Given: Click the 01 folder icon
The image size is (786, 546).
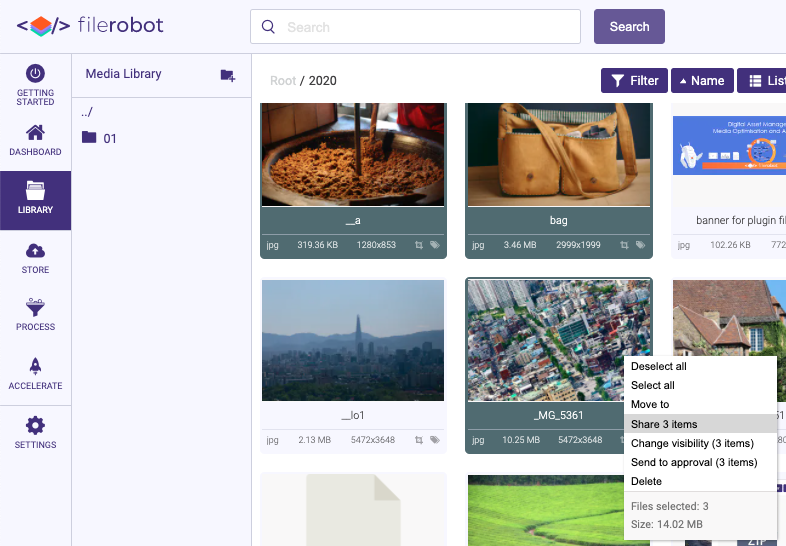Looking at the screenshot, I should [89, 137].
